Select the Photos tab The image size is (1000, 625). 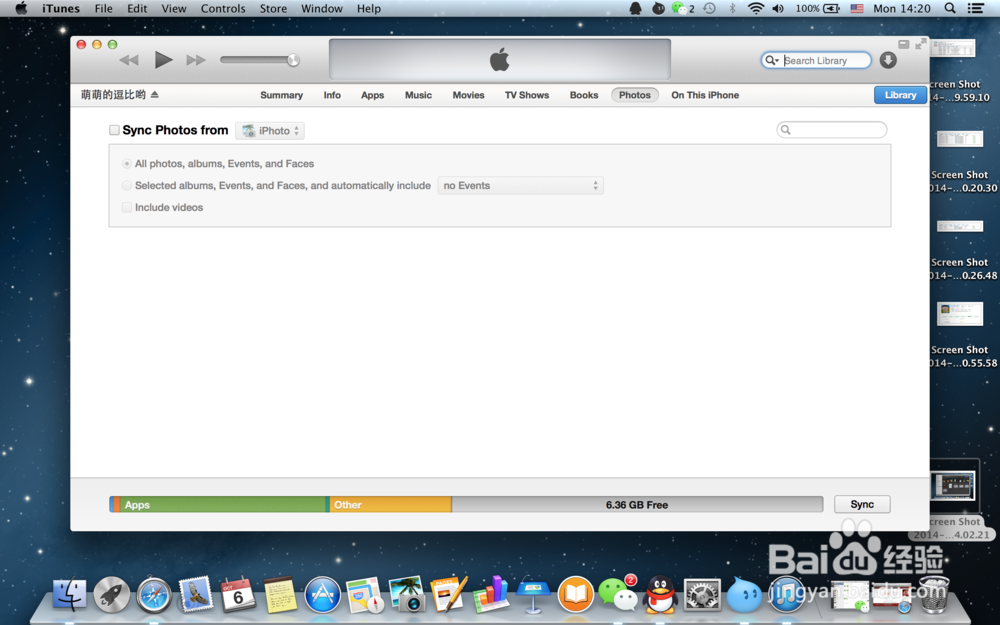tap(635, 95)
